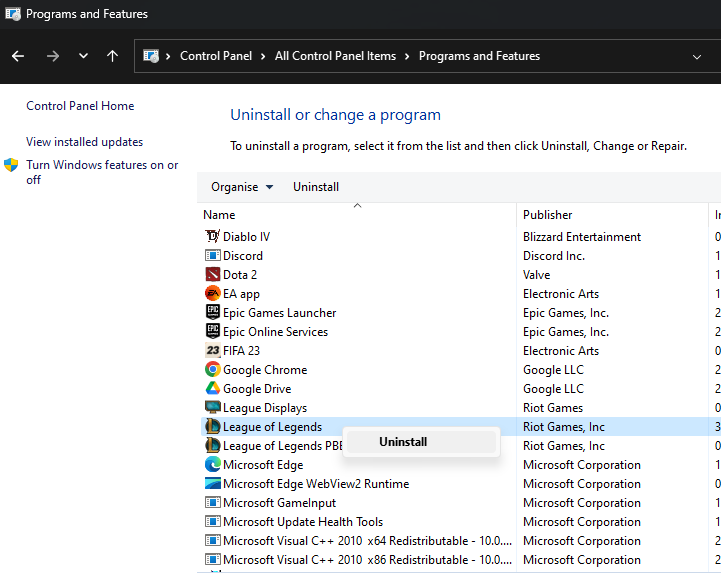Screen dimensions: 721x573
Task: Click the Dota 2 red icon
Action: point(212,275)
